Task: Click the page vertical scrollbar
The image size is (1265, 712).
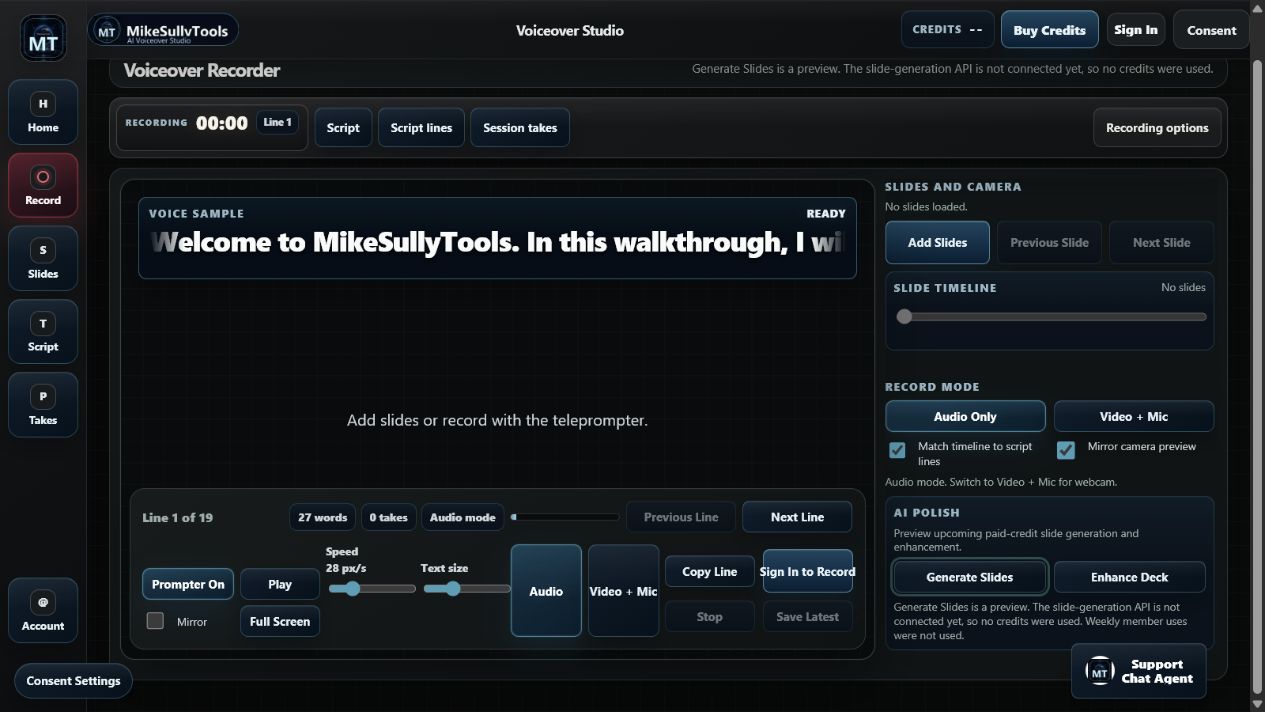Action: click(1257, 378)
